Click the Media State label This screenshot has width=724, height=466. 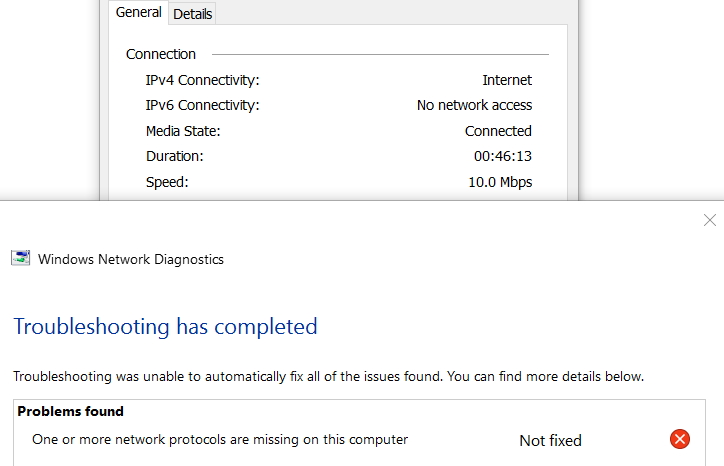(x=183, y=131)
